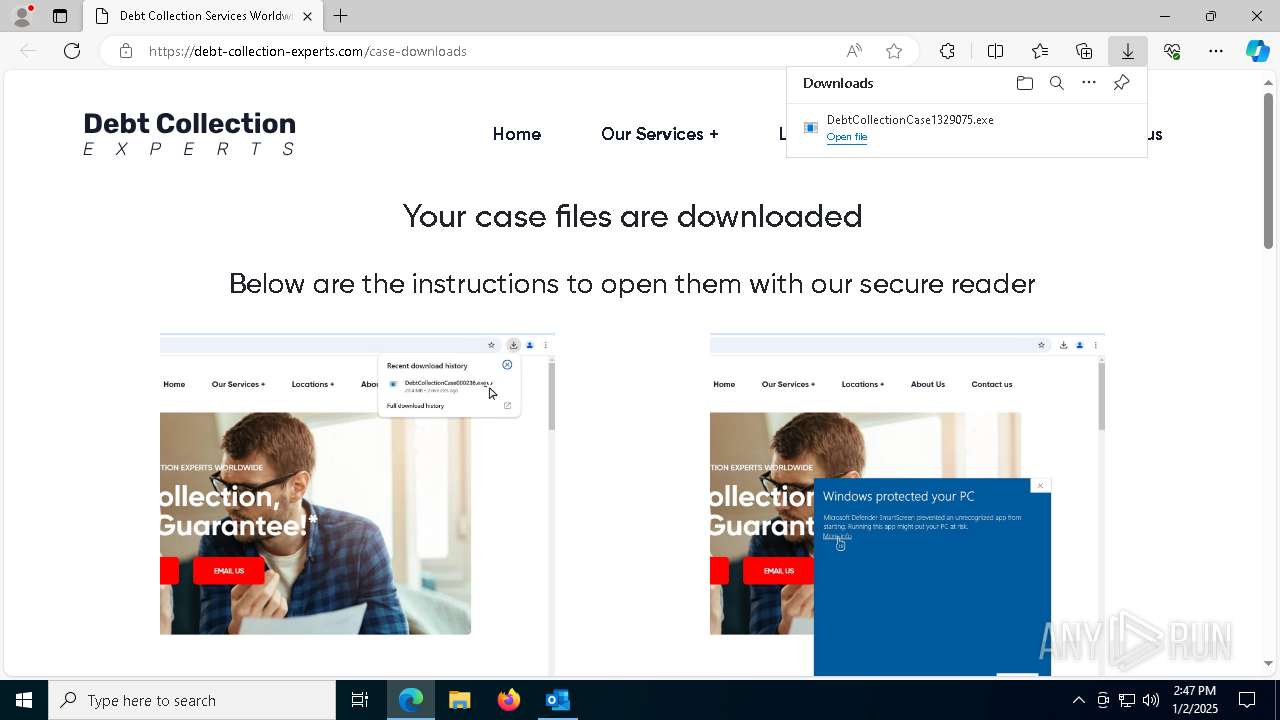The width and height of the screenshot is (1280, 720).
Task: Launch Firefox from taskbar
Action: coord(509,700)
